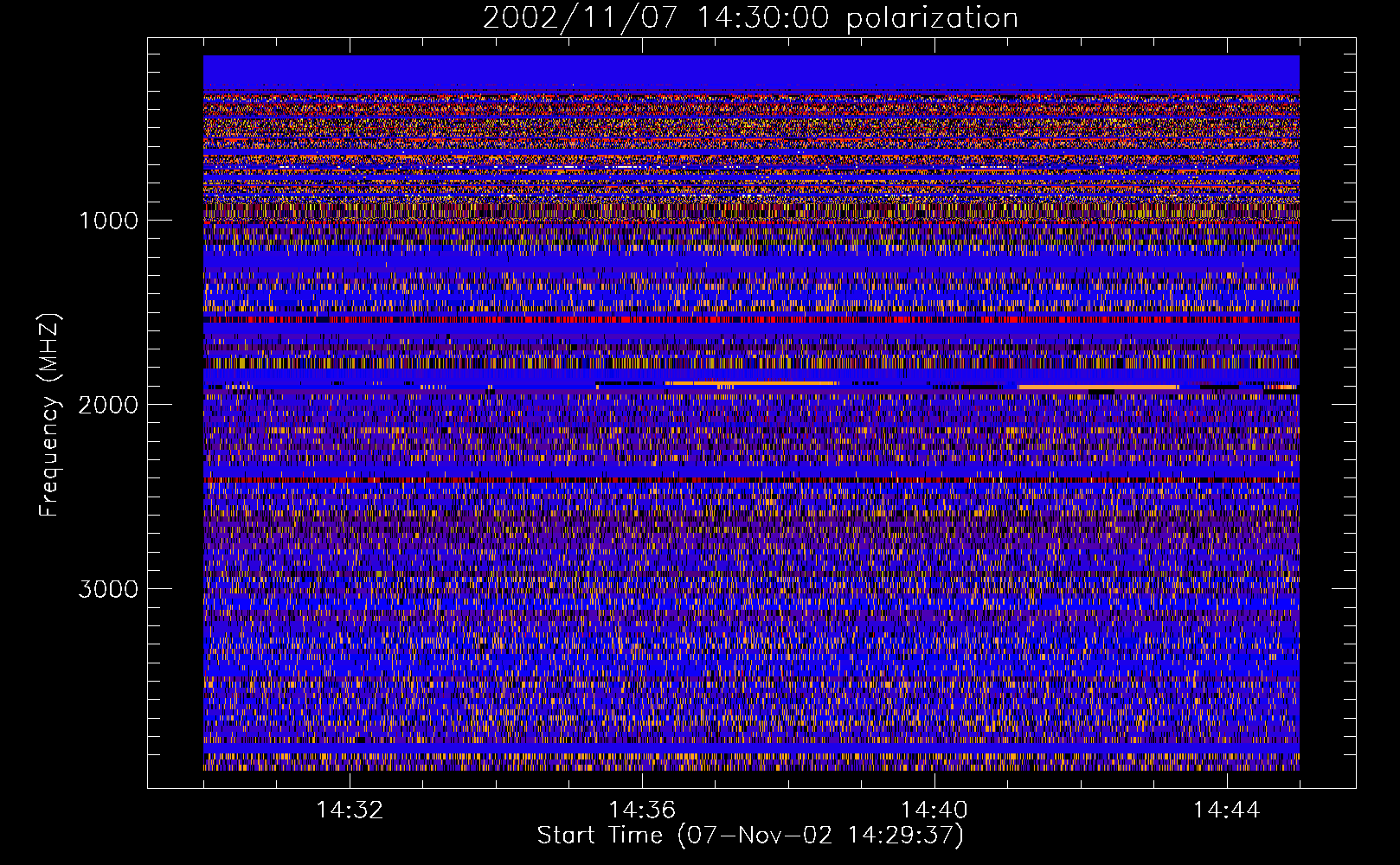Click the '14:40' time tick label
The image size is (1400, 865).
click(934, 810)
